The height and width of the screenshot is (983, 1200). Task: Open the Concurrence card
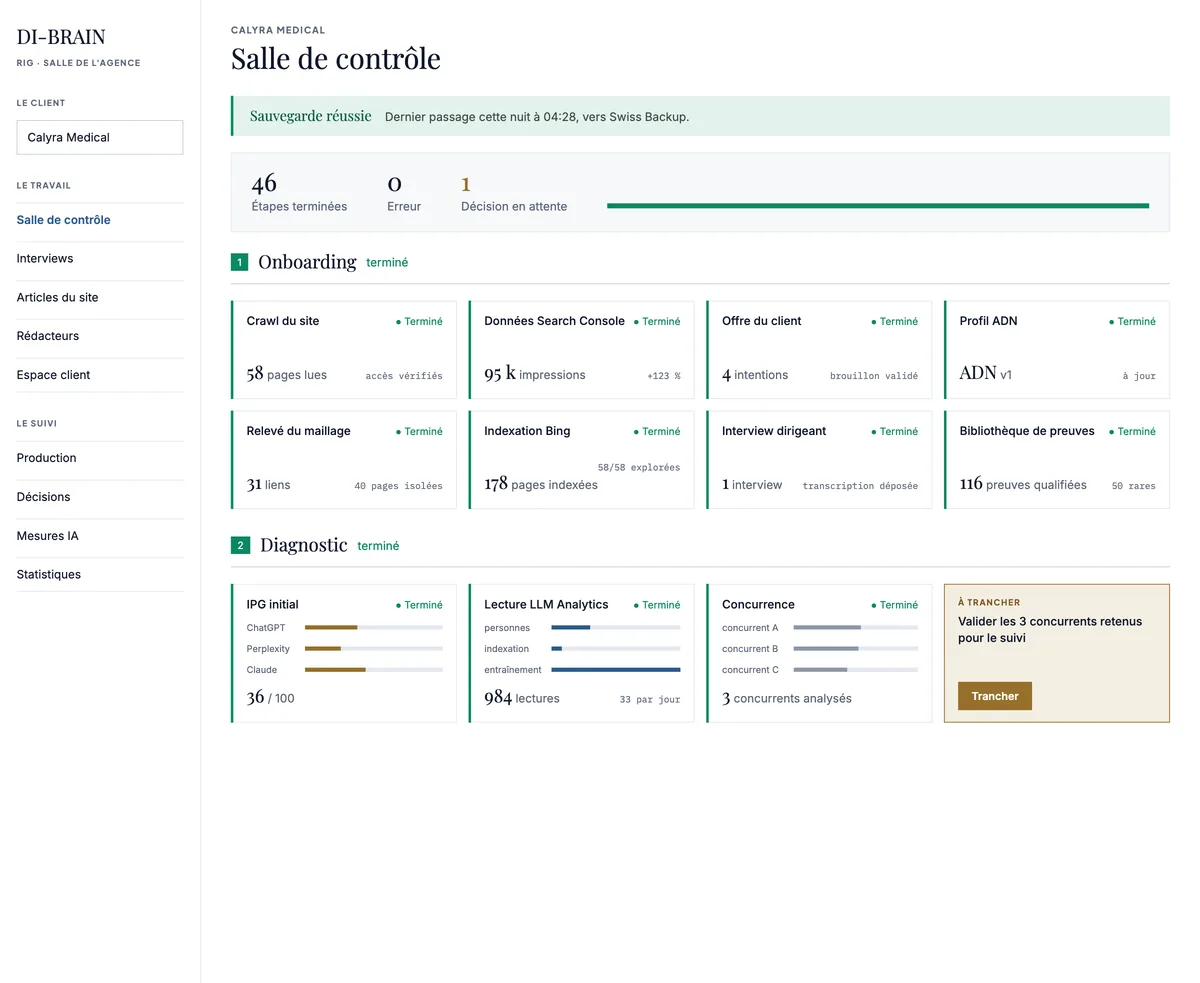coord(819,653)
